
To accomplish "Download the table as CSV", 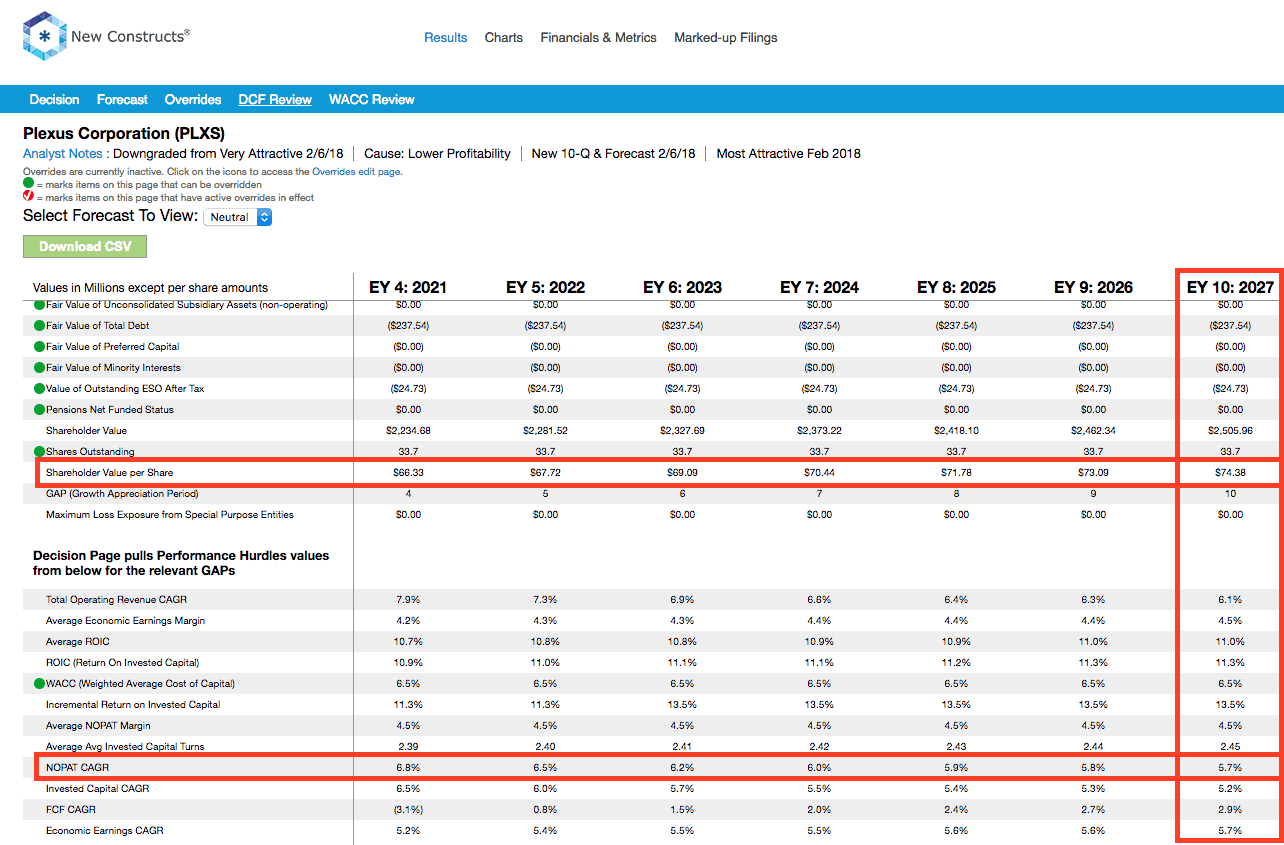I will pos(85,246).
